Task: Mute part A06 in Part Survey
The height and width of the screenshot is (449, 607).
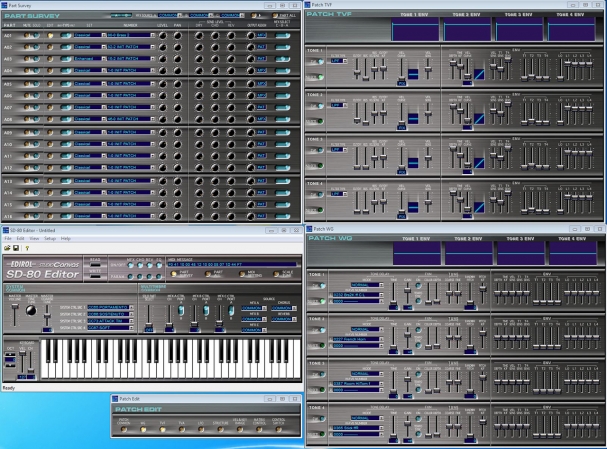Action: coord(27,96)
